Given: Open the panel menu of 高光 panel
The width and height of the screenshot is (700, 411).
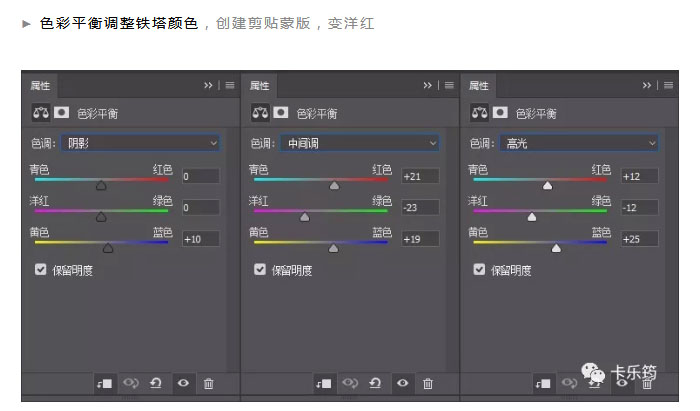Looking at the screenshot, I should pos(668,85).
